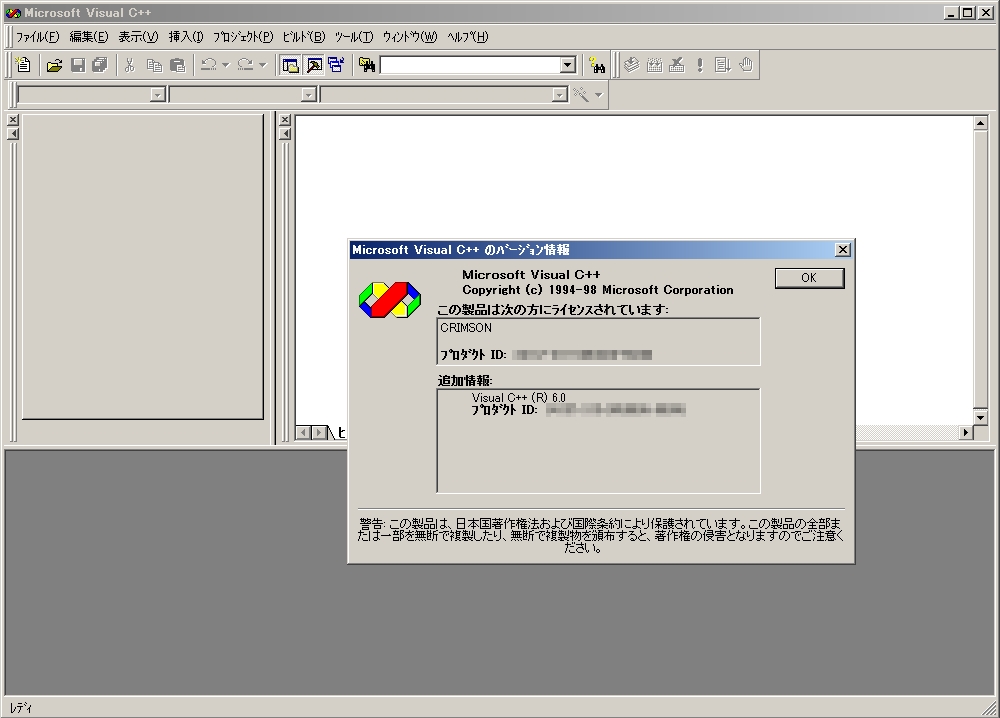The image size is (1000, 718).
Task: Close the editor pane with its X
Action: coord(285,120)
